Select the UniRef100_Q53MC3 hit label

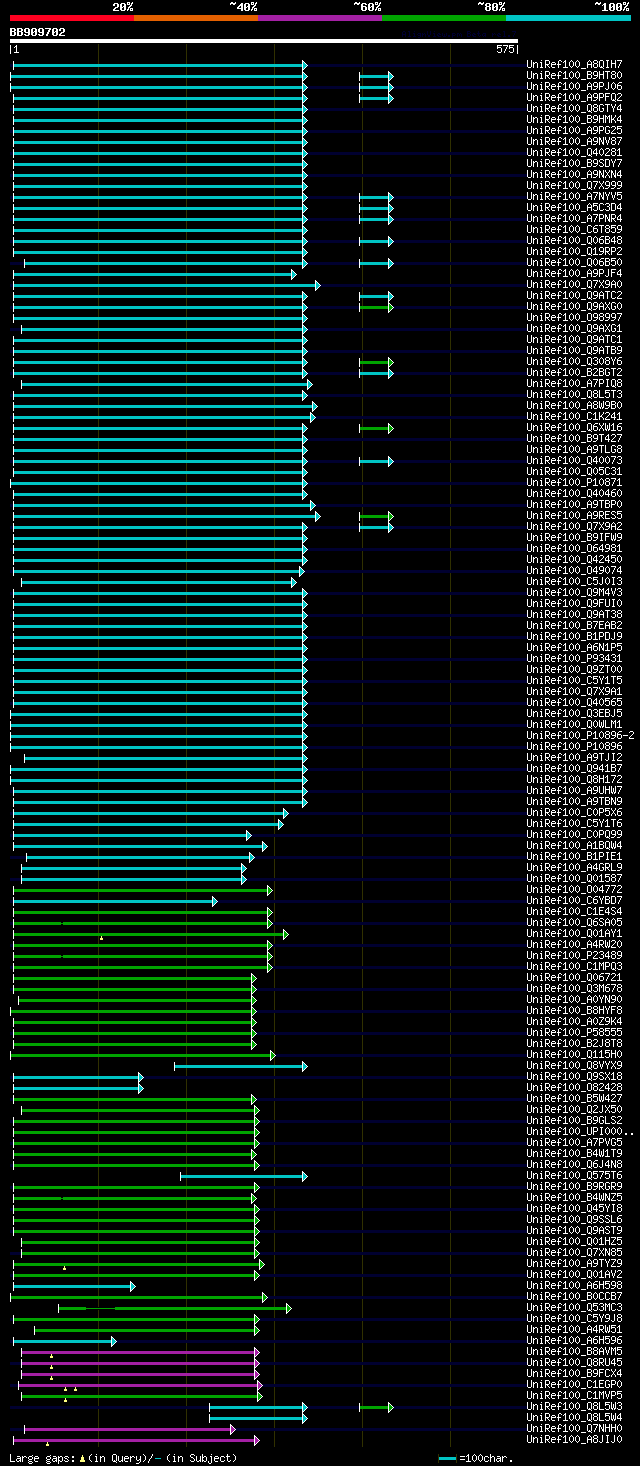(x=574, y=1307)
